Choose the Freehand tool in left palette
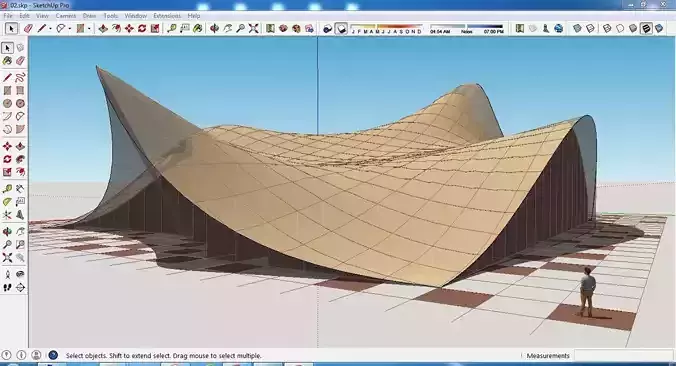 tap(20, 78)
